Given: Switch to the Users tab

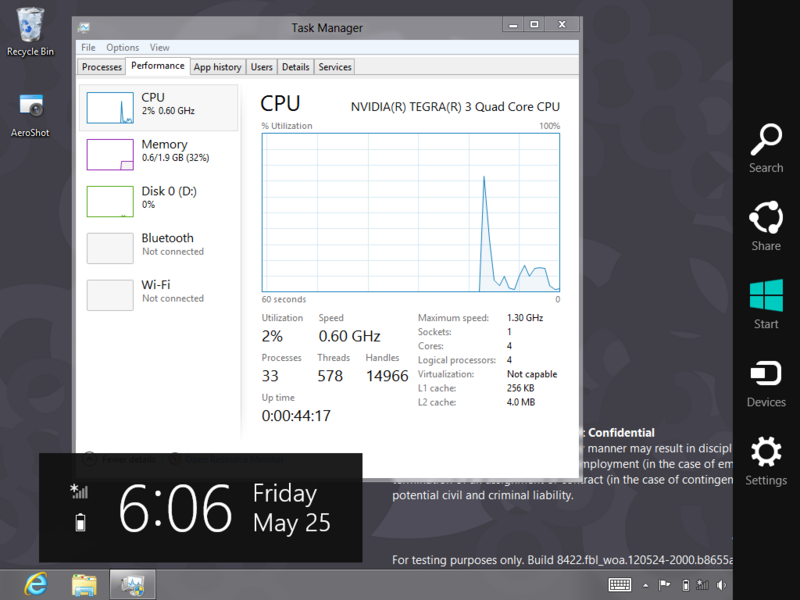Looking at the screenshot, I should click(262, 67).
